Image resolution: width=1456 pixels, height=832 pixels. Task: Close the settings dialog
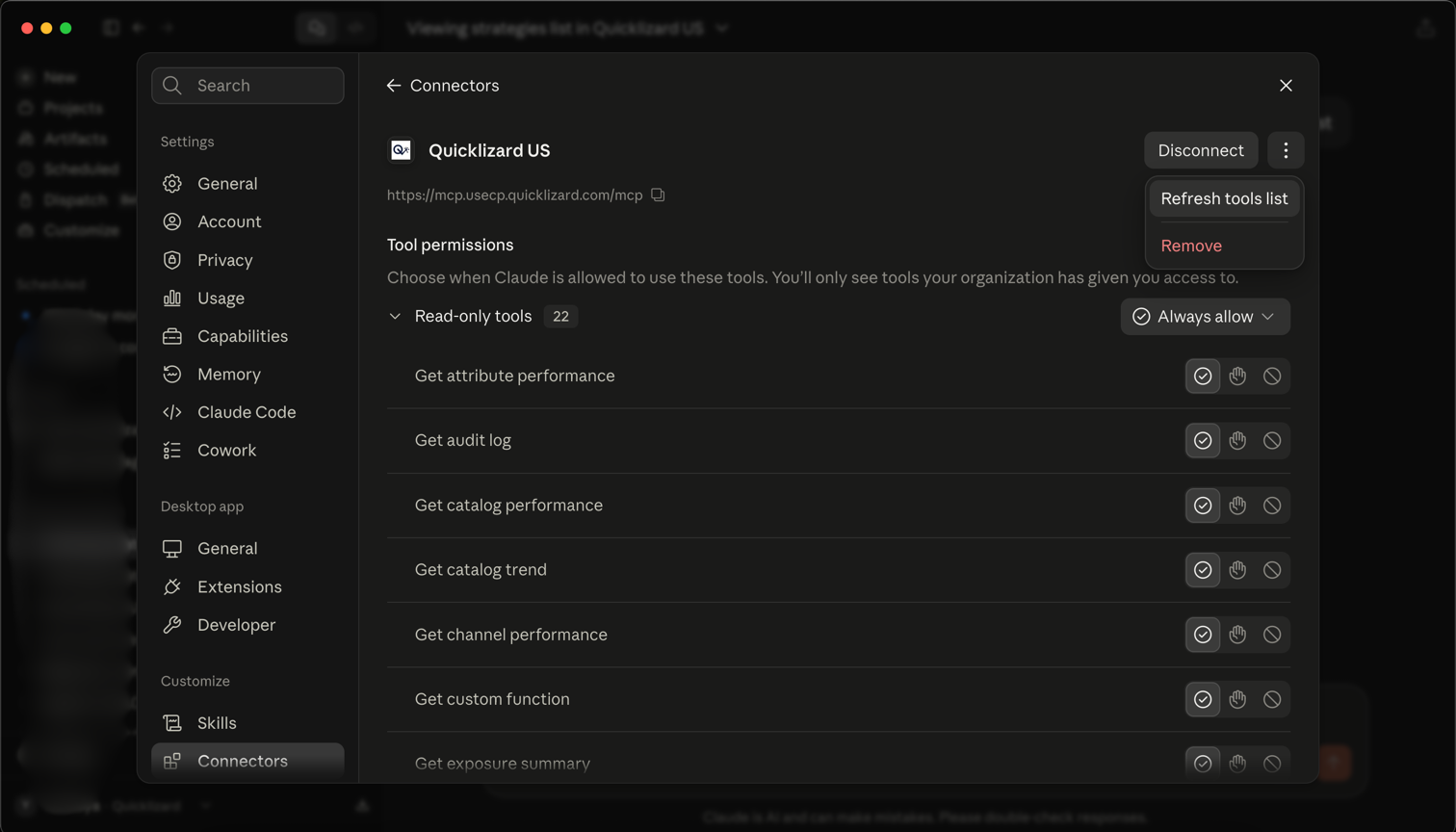tap(1286, 86)
